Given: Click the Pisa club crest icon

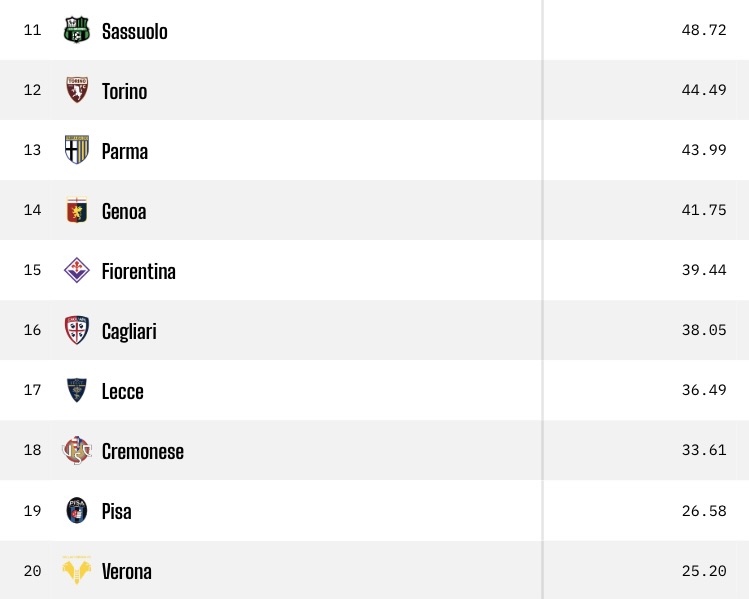Looking at the screenshot, I should tap(77, 511).
